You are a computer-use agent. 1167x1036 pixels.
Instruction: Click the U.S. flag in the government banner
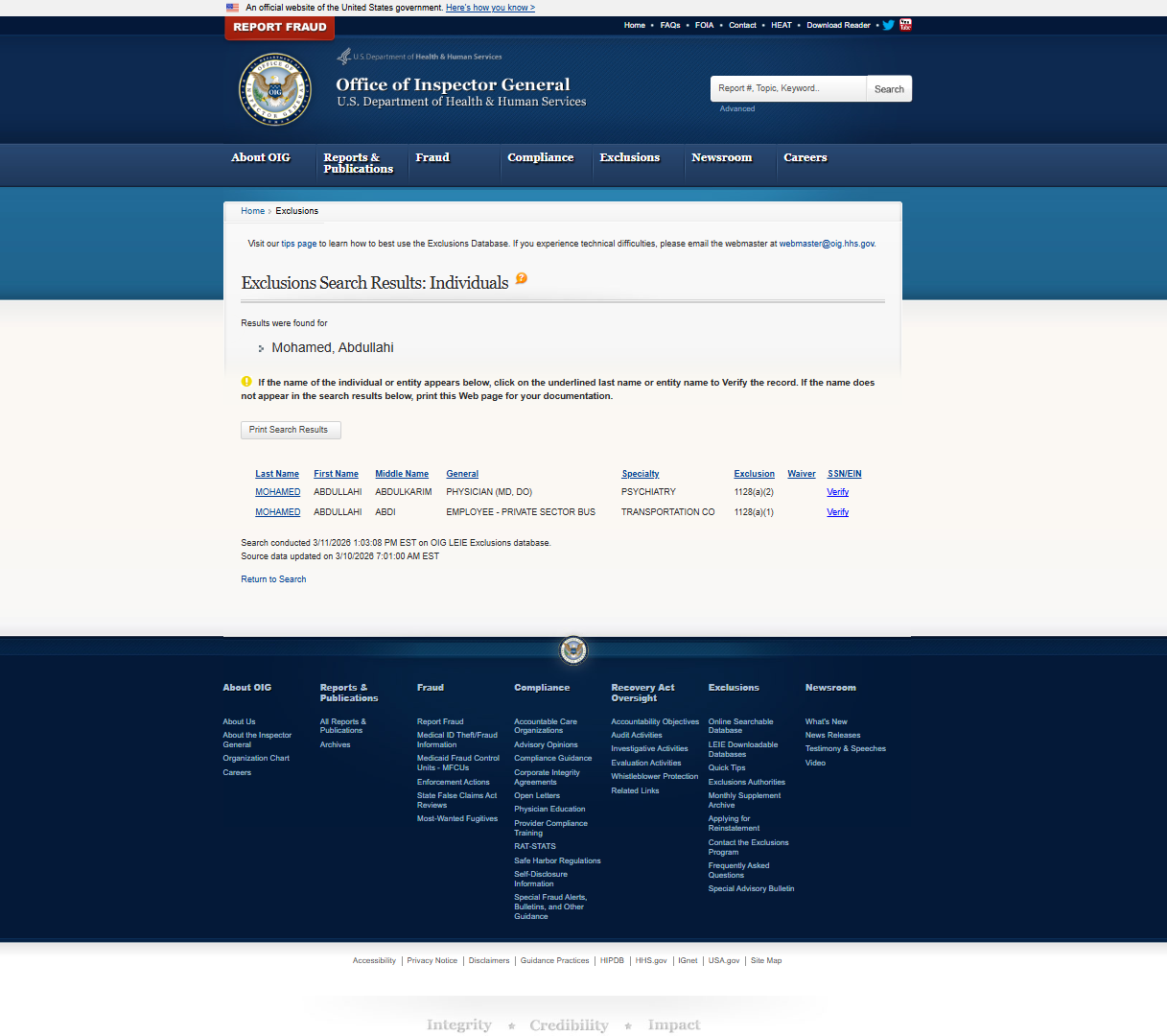point(232,8)
